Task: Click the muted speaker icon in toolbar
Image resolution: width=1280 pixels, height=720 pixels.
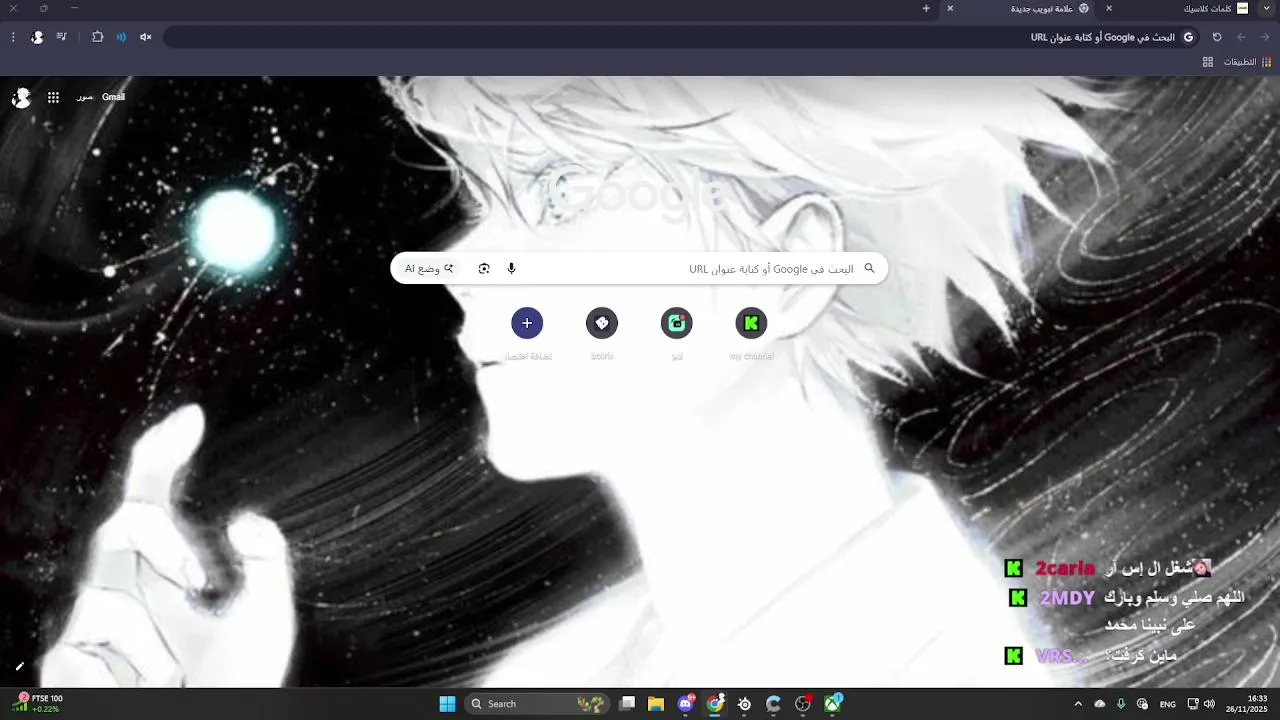Action: pyautogui.click(x=145, y=37)
